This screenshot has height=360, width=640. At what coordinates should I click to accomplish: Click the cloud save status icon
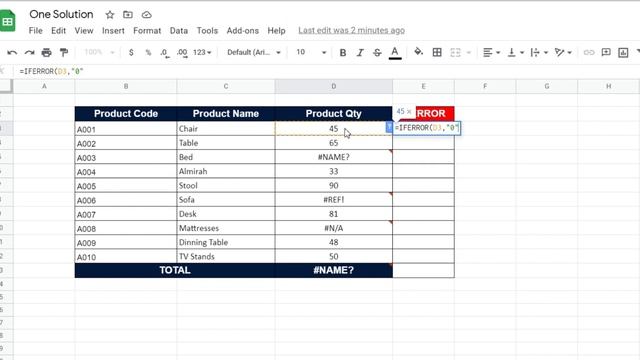click(147, 15)
